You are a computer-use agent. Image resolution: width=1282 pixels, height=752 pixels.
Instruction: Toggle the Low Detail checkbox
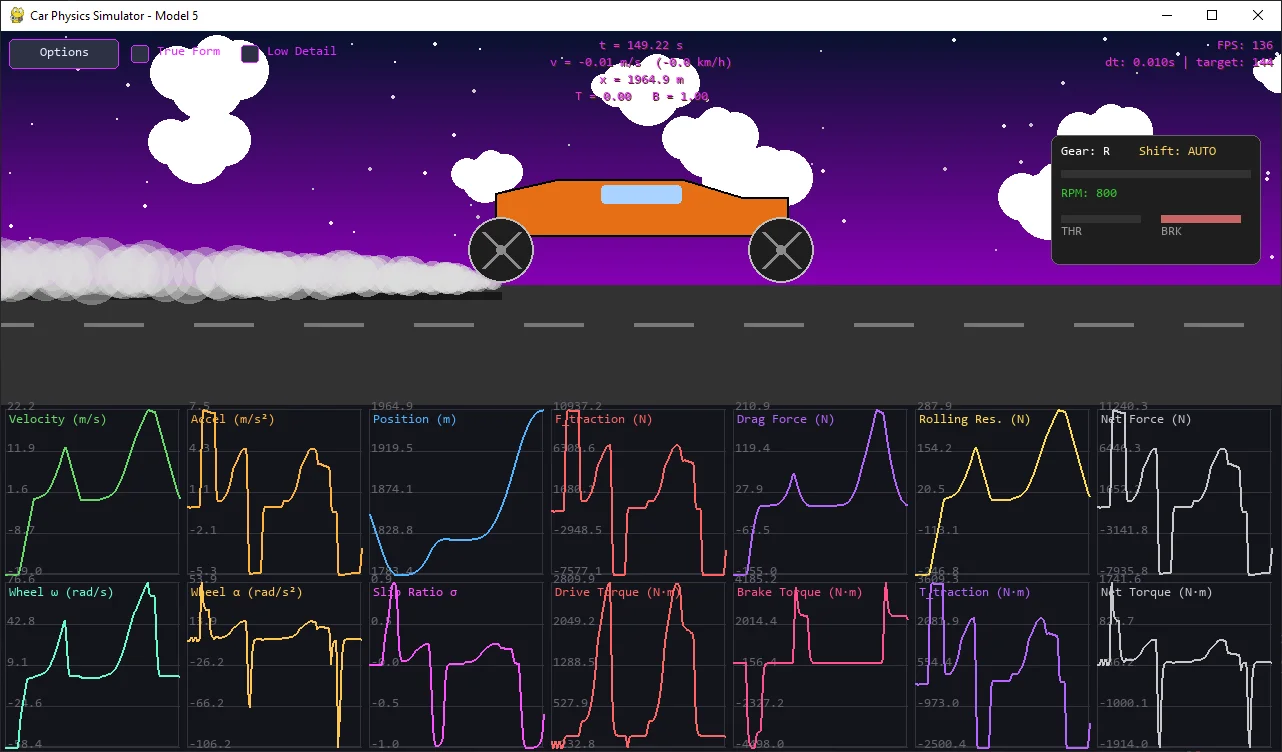(250, 53)
